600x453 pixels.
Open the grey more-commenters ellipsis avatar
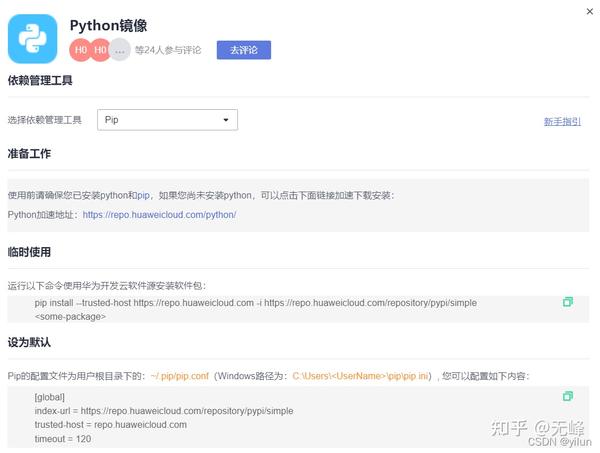click(120, 50)
